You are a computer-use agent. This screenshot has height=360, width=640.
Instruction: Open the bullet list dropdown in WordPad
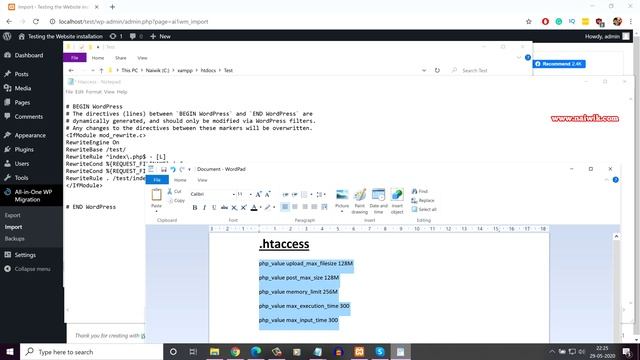pyautogui.click(x=311, y=194)
